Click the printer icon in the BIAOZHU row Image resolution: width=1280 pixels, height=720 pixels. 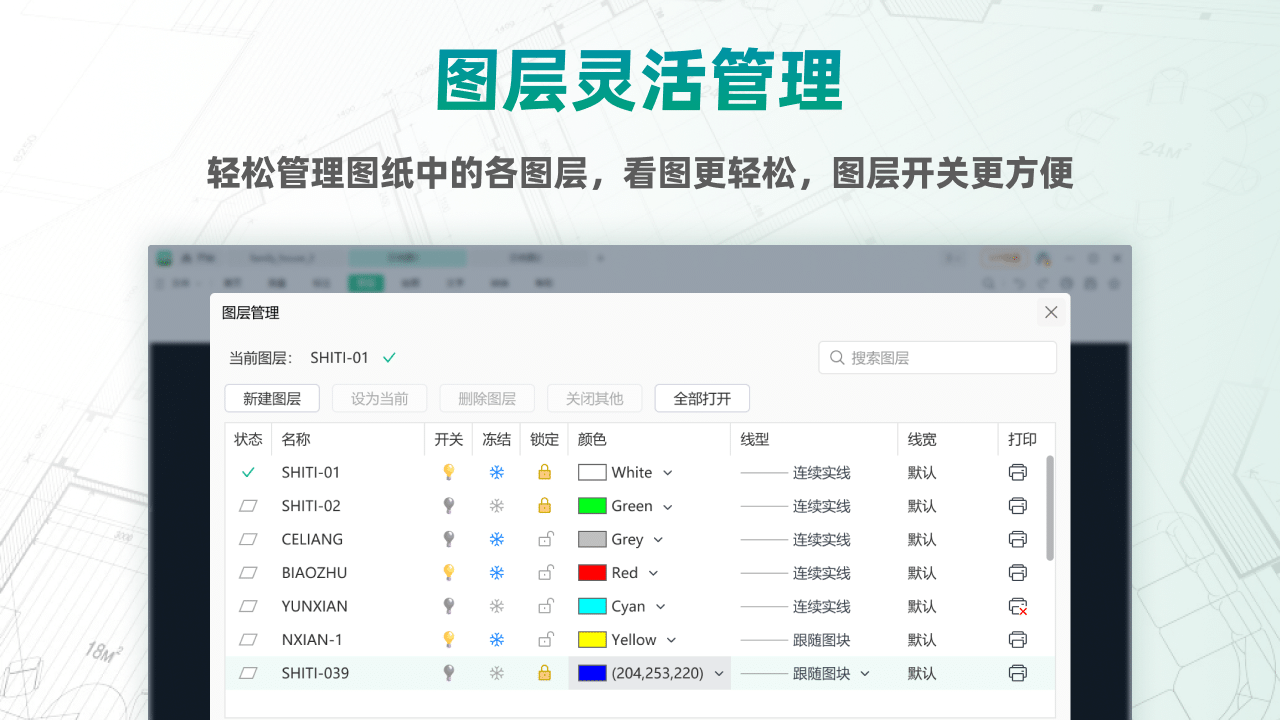[1017, 572]
